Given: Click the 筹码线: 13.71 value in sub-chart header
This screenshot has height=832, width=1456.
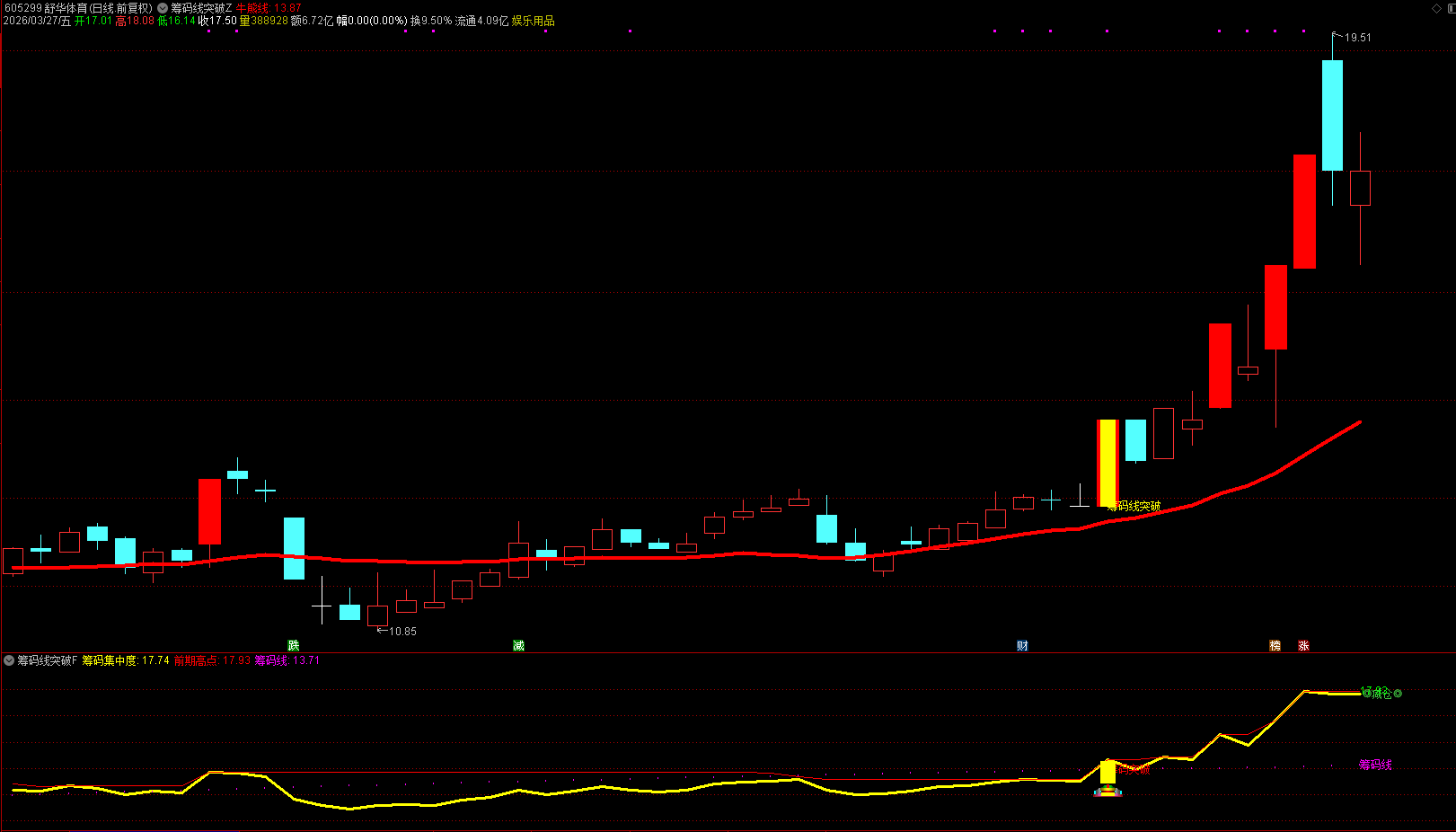Looking at the screenshot, I should [287, 660].
